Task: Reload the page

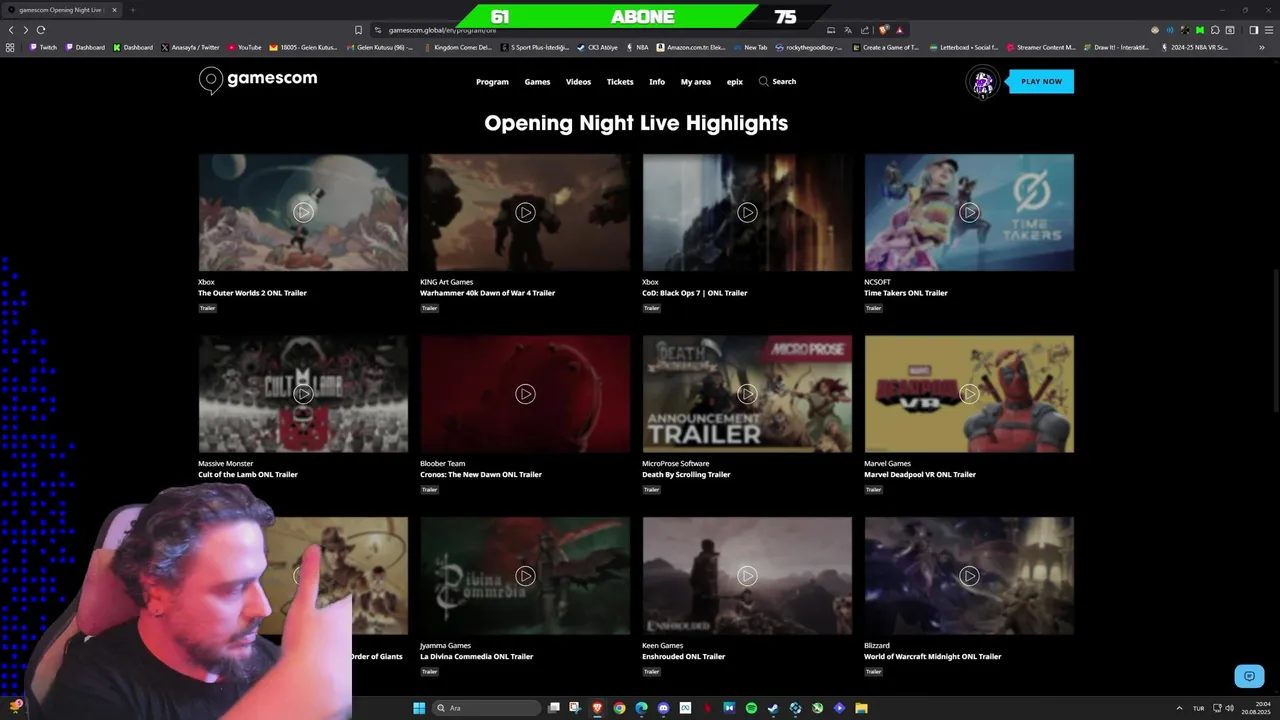Action: 41,30
